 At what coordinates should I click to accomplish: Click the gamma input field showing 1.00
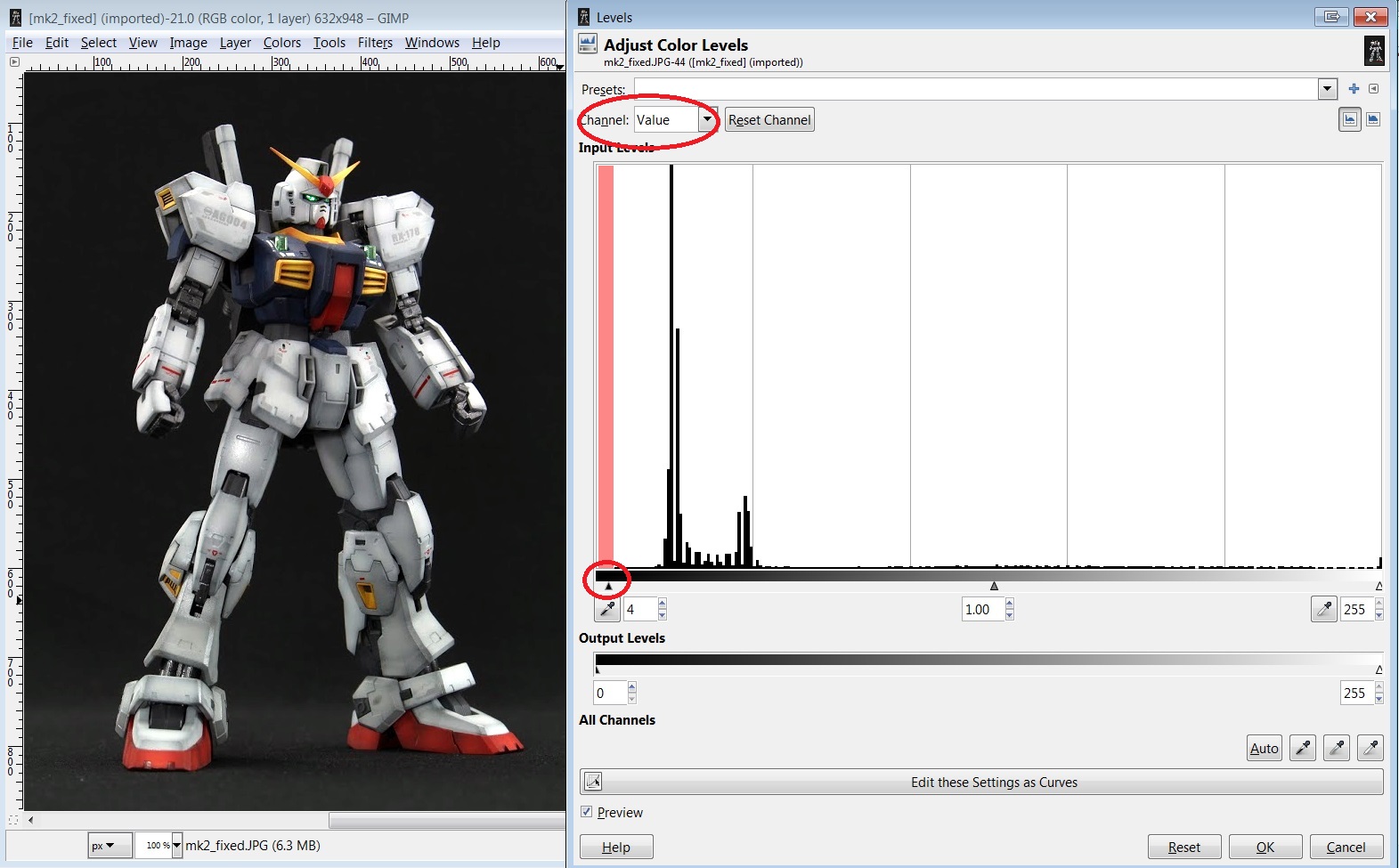pyautogui.click(x=983, y=609)
